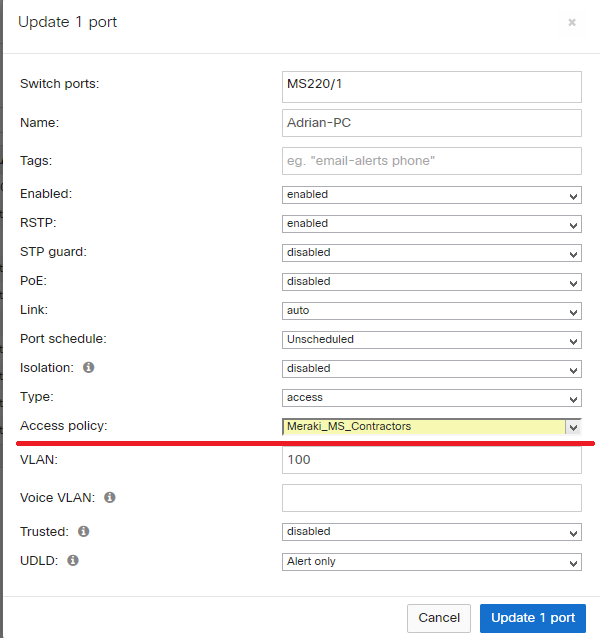
Task: Expand the Isolation dropdown
Action: coord(432,369)
